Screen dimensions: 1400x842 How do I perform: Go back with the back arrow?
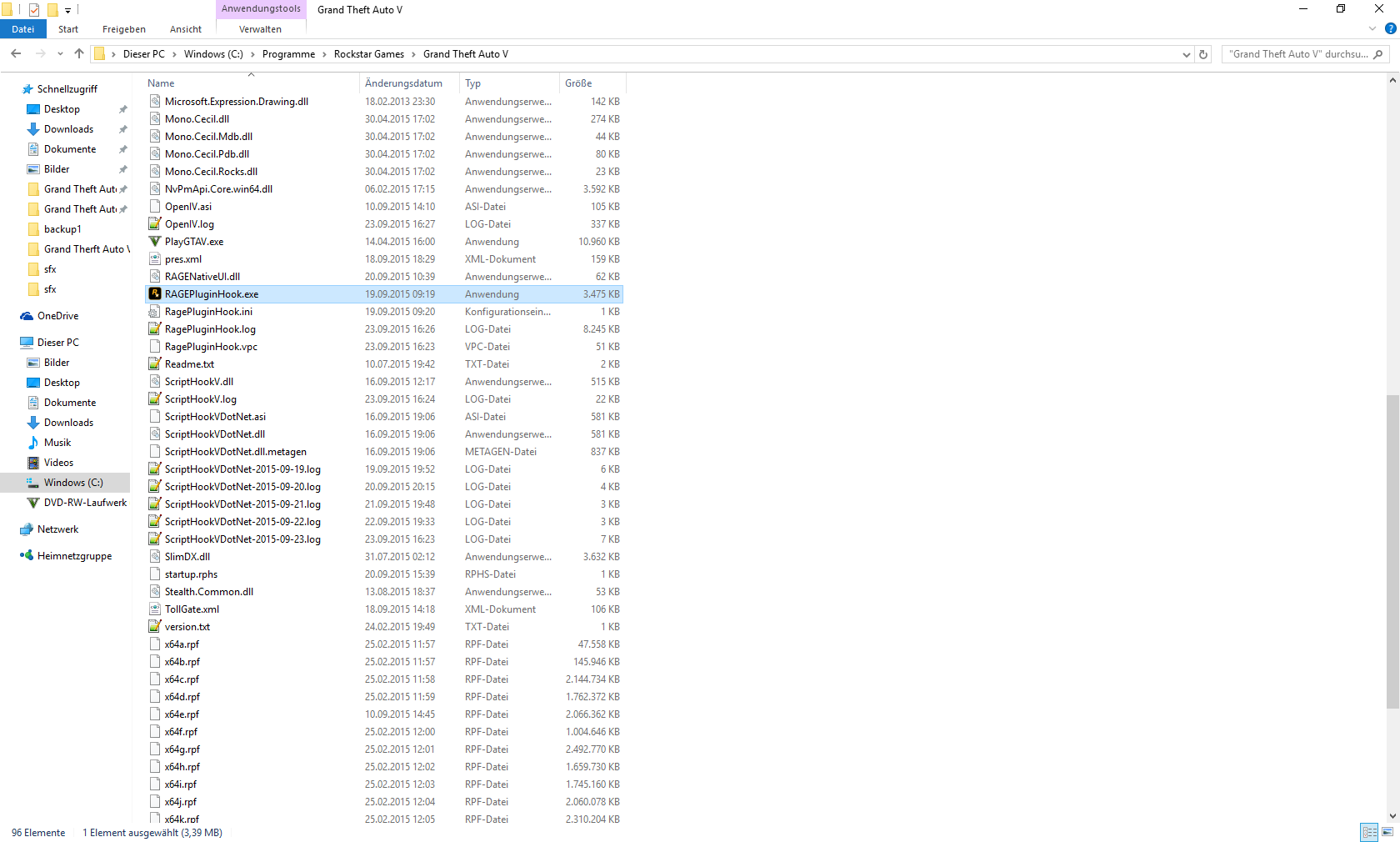[16, 54]
